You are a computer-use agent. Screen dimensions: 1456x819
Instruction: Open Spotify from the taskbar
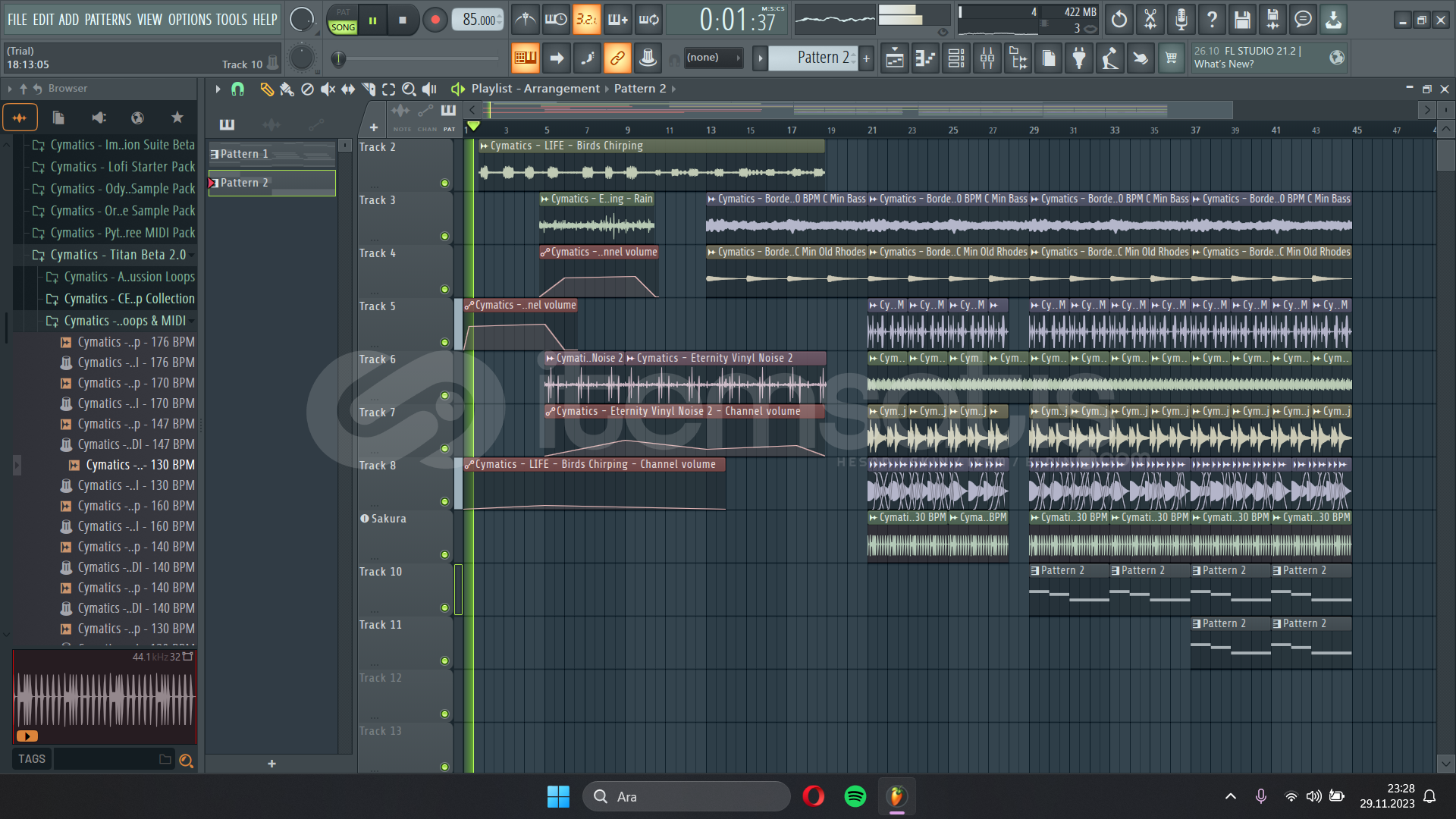(855, 796)
